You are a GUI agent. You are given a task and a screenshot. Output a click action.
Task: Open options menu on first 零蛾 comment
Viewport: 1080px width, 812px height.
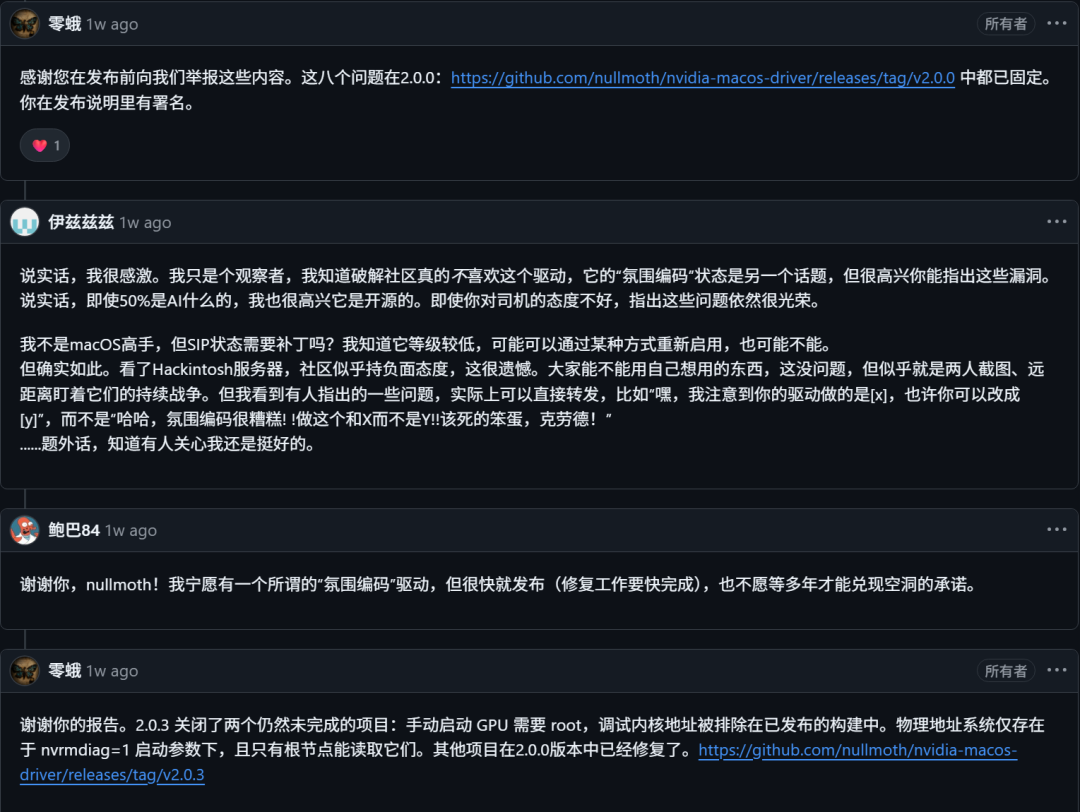1057,23
